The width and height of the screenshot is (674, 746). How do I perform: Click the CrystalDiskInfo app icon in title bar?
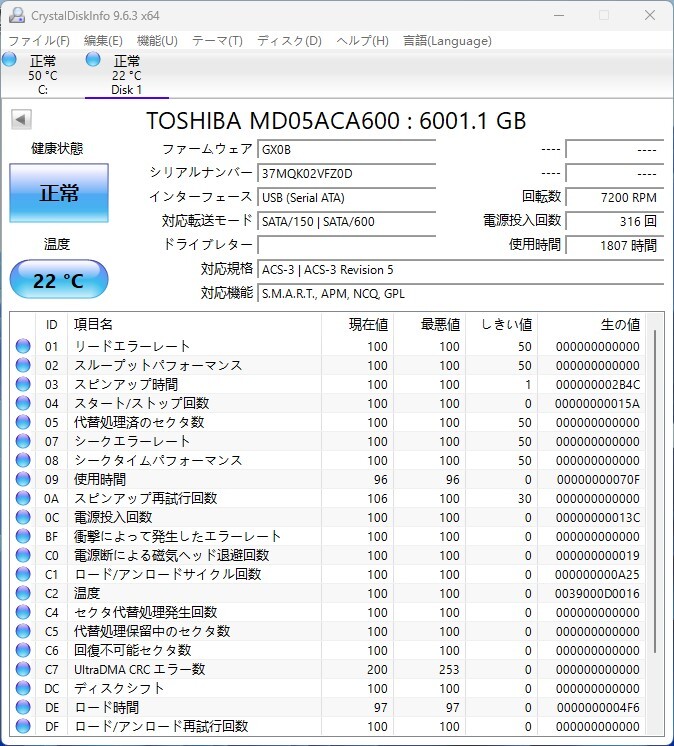(x=17, y=15)
